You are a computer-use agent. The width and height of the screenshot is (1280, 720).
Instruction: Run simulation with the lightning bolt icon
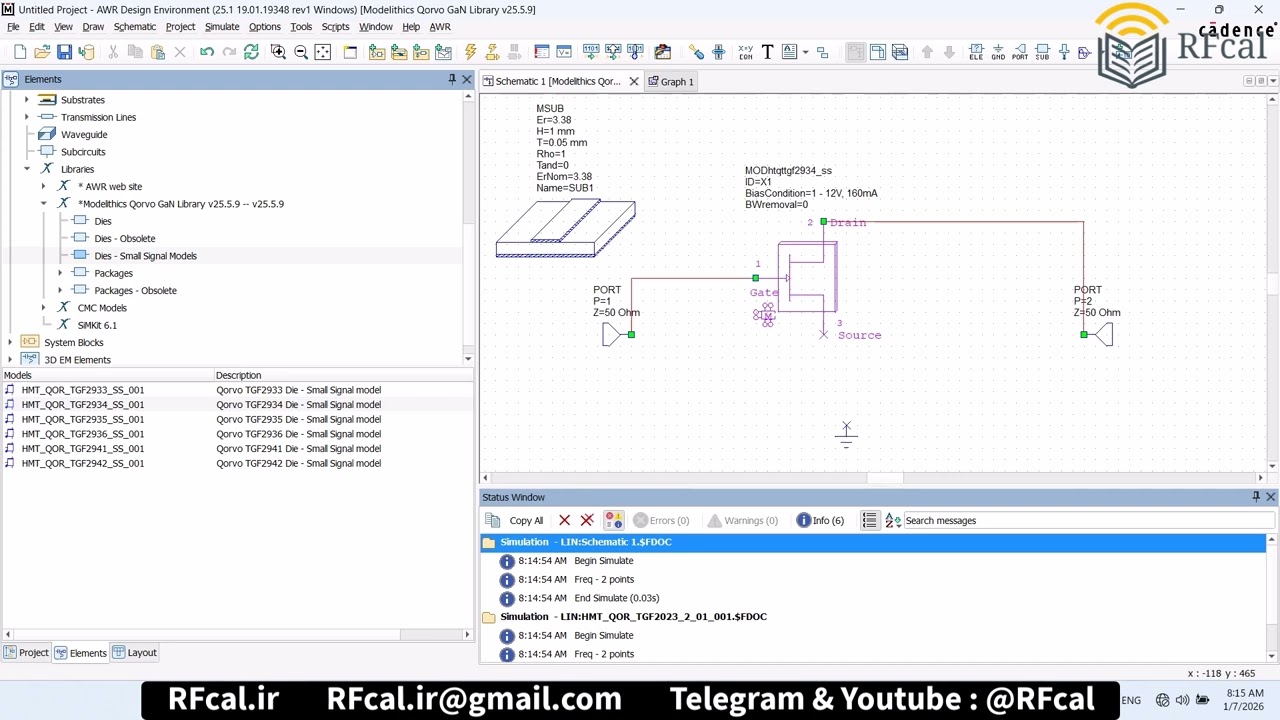pos(470,52)
